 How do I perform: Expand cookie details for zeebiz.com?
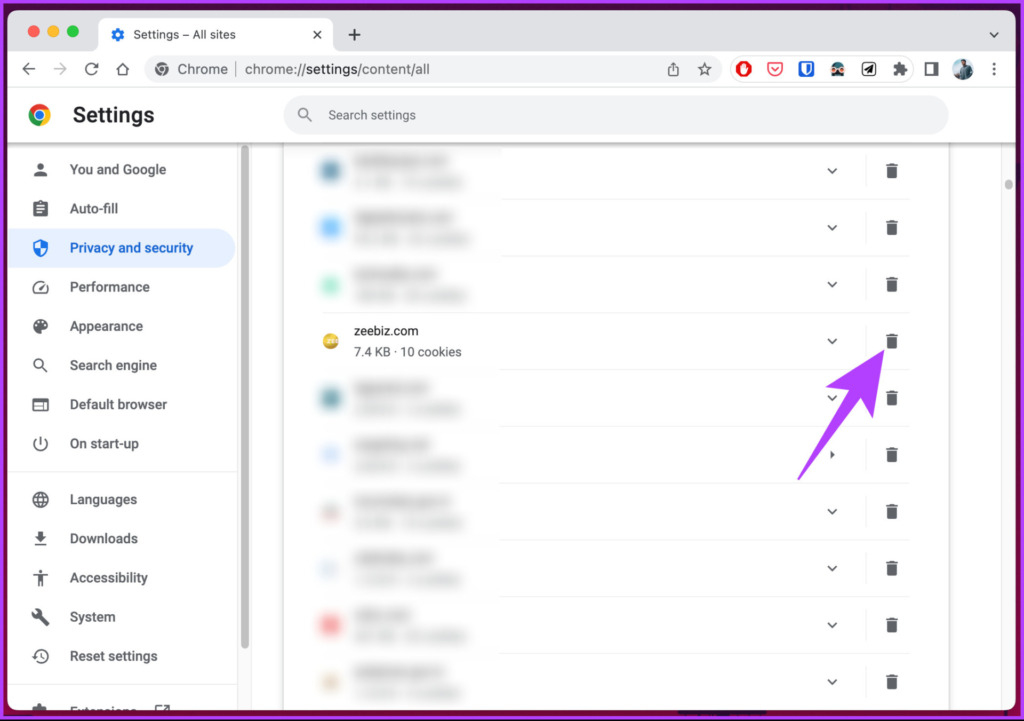pyautogui.click(x=832, y=341)
